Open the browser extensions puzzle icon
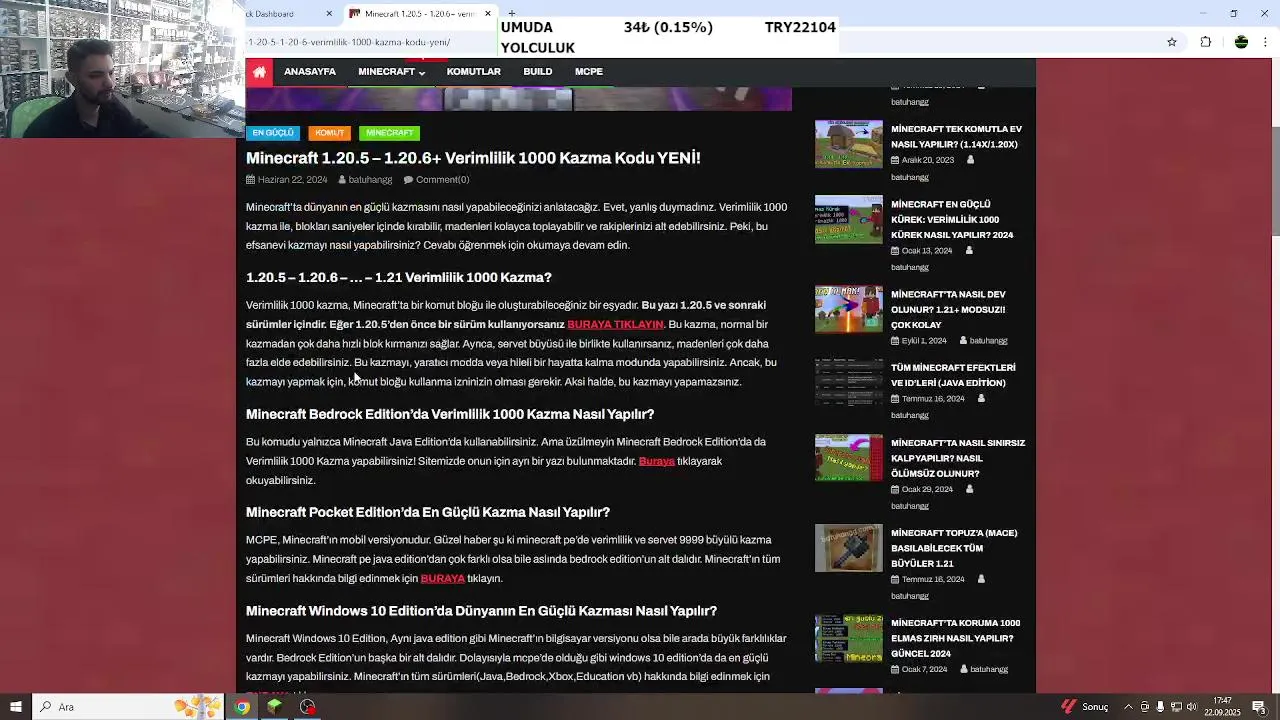1280x720 pixels. [1205, 42]
